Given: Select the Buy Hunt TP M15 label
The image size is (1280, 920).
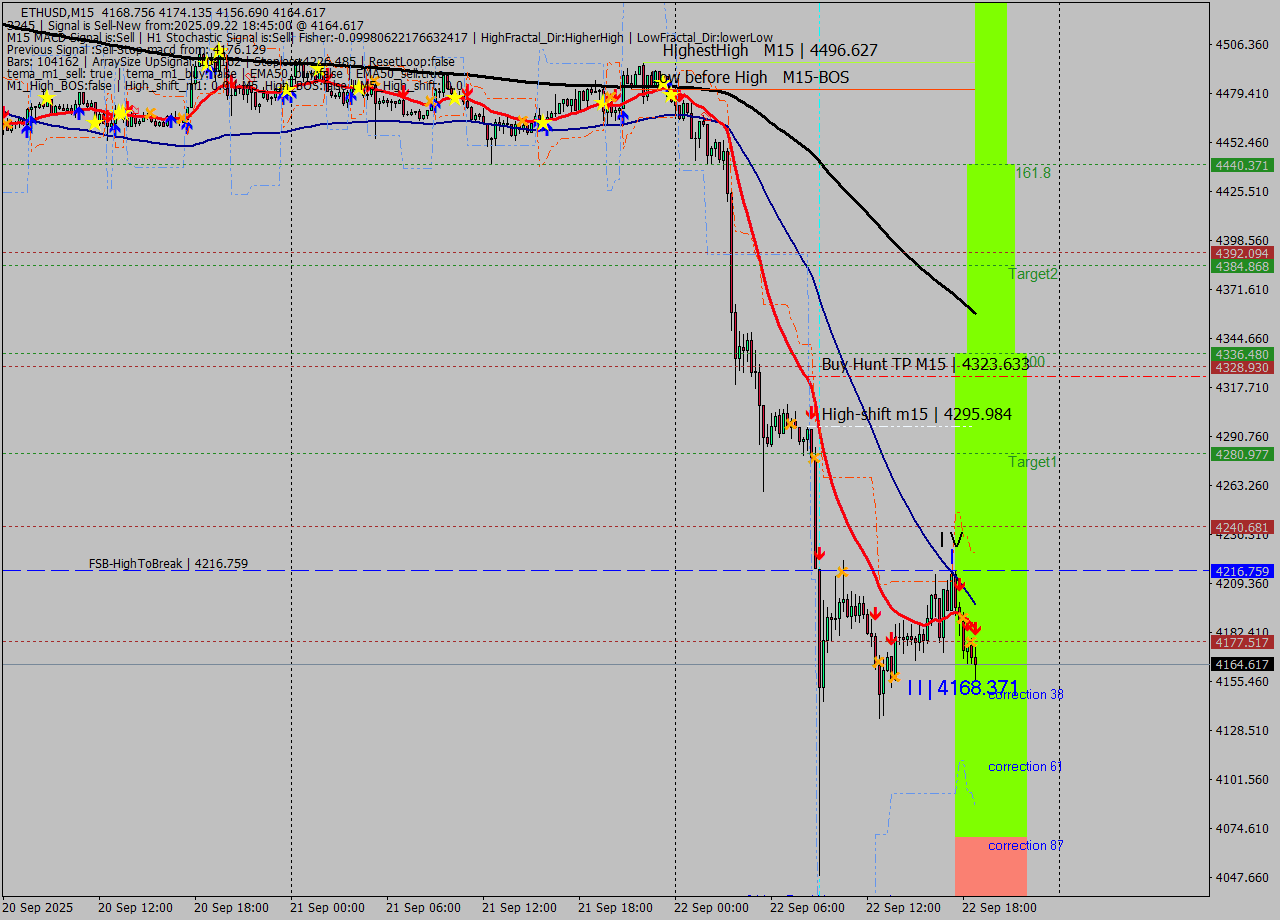Looking at the screenshot, I should click(x=924, y=365).
